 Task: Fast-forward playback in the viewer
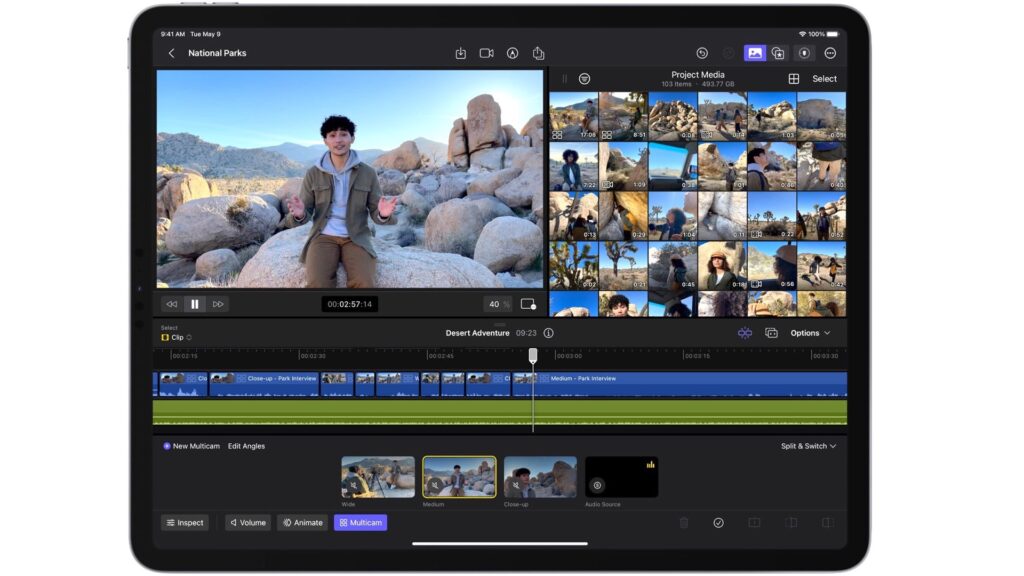pos(218,304)
